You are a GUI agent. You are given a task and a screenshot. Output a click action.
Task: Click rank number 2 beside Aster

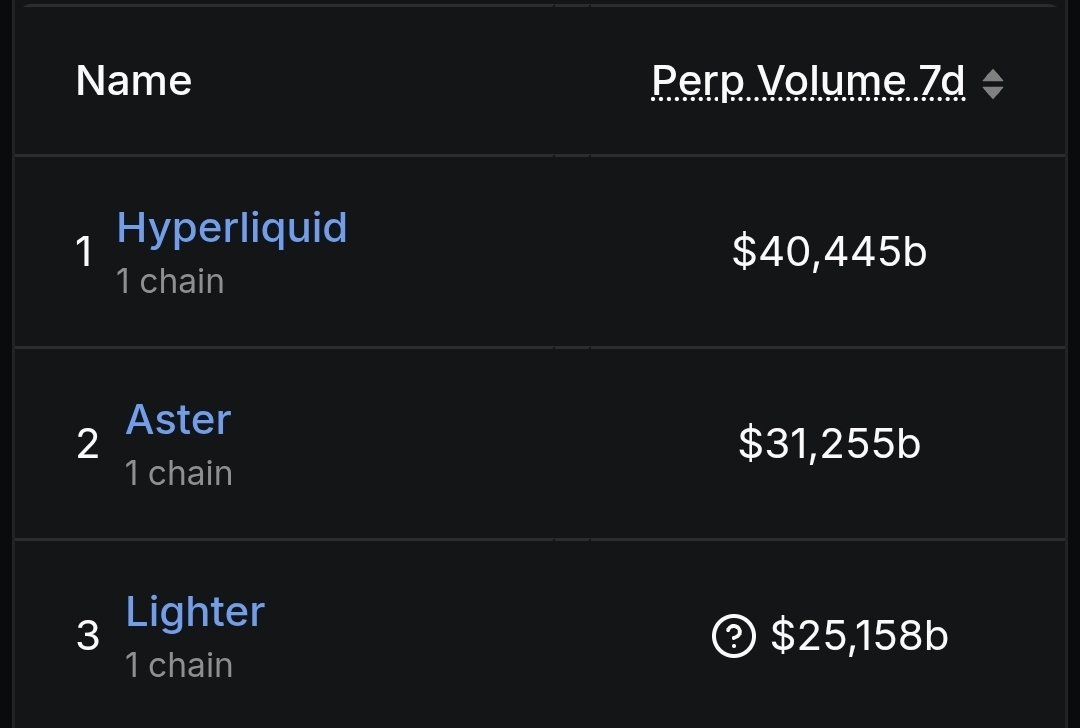[88, 444]
